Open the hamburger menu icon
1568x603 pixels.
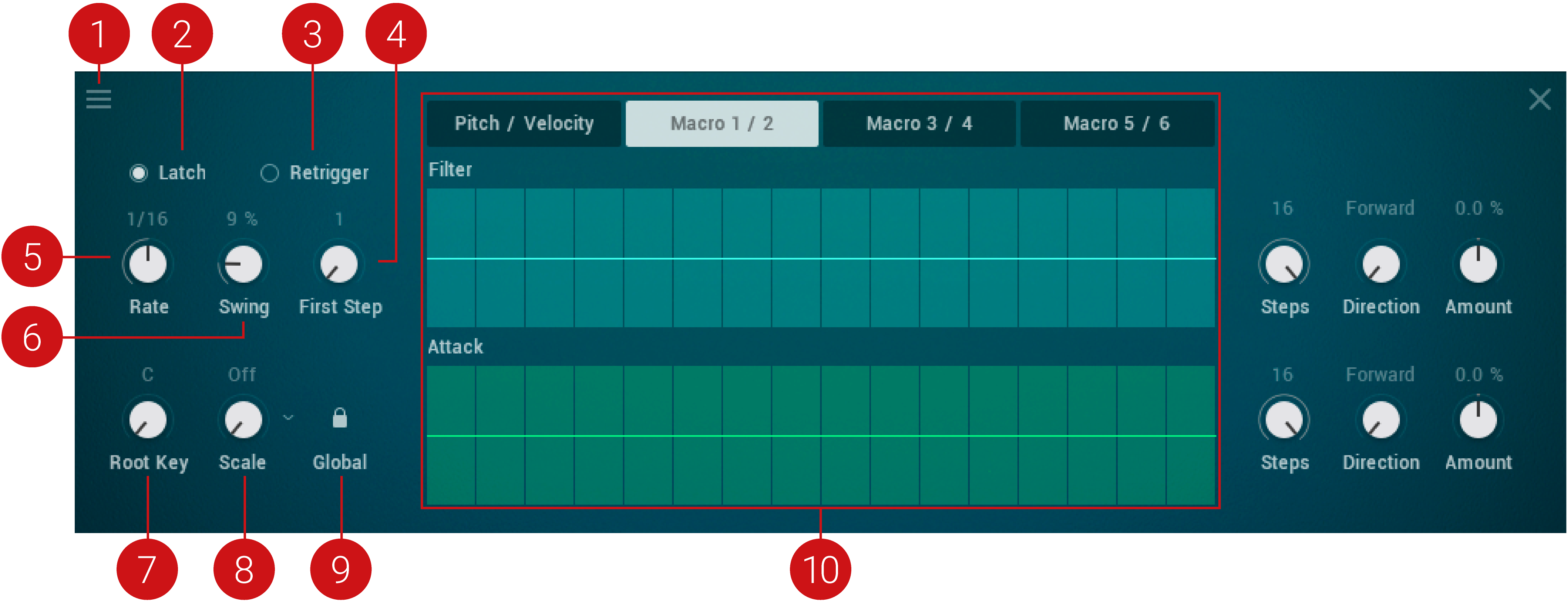[x=98, y=98]
